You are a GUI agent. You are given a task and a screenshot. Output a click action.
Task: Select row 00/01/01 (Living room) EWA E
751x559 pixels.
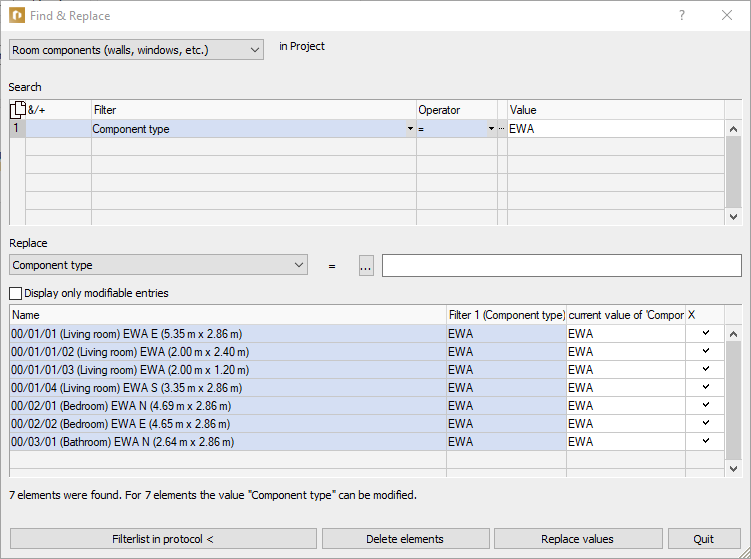point(228,334)
